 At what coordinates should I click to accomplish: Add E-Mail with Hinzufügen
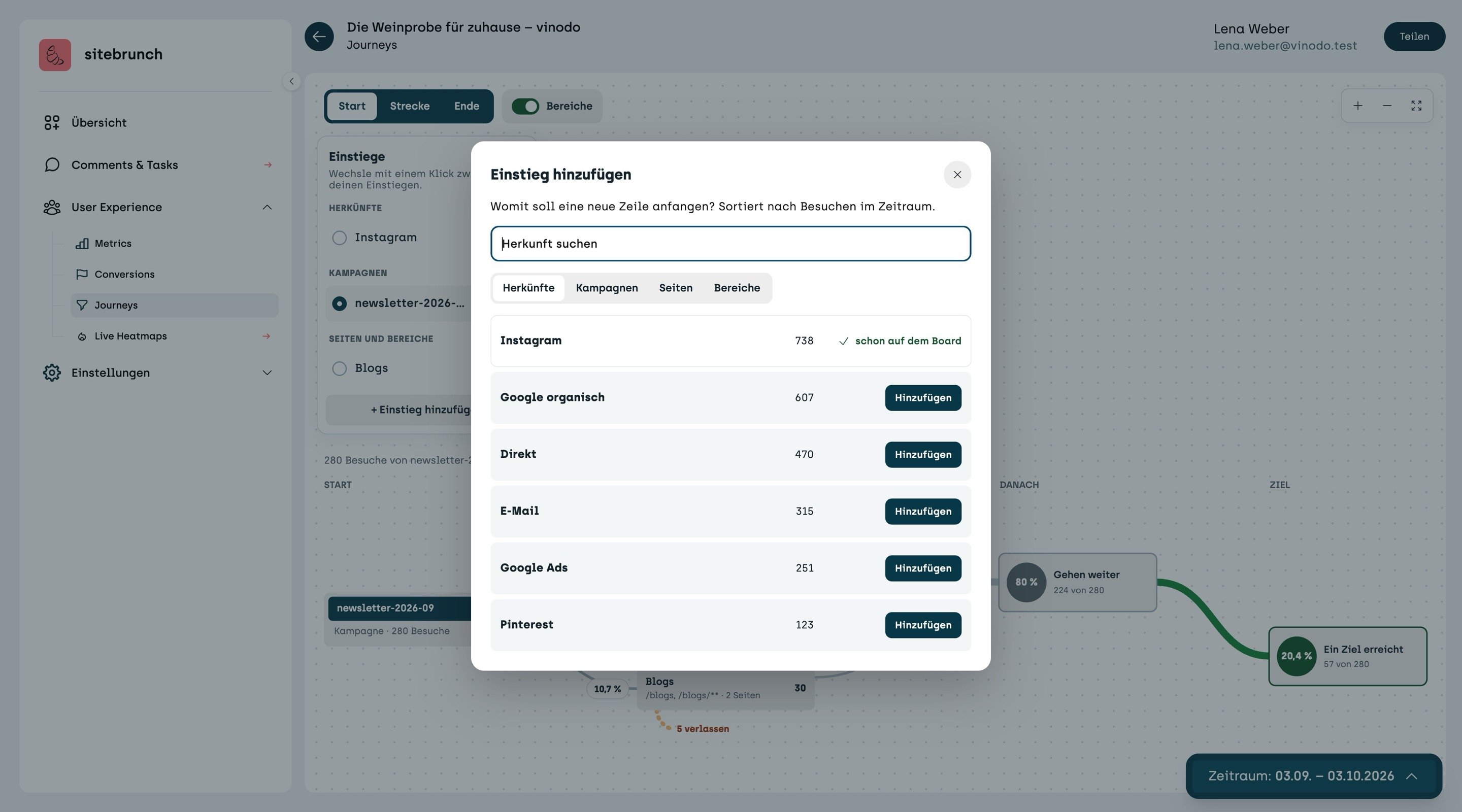[x=923, y=511]
